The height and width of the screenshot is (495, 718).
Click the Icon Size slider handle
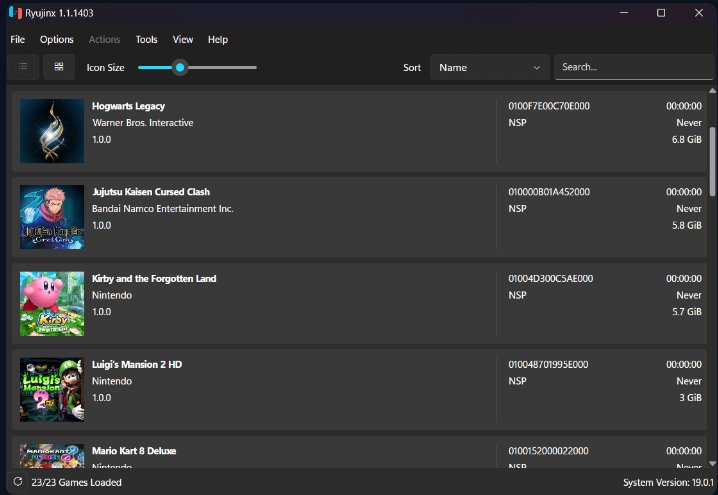click(x=180, y=67)
